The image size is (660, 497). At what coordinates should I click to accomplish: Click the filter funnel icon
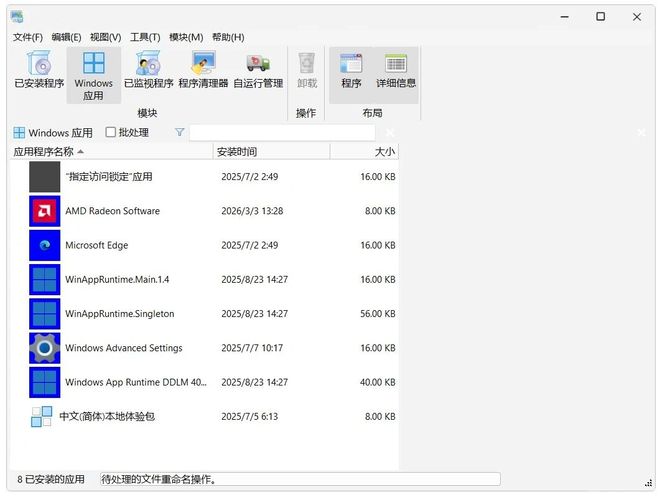(x=180, y=133)
